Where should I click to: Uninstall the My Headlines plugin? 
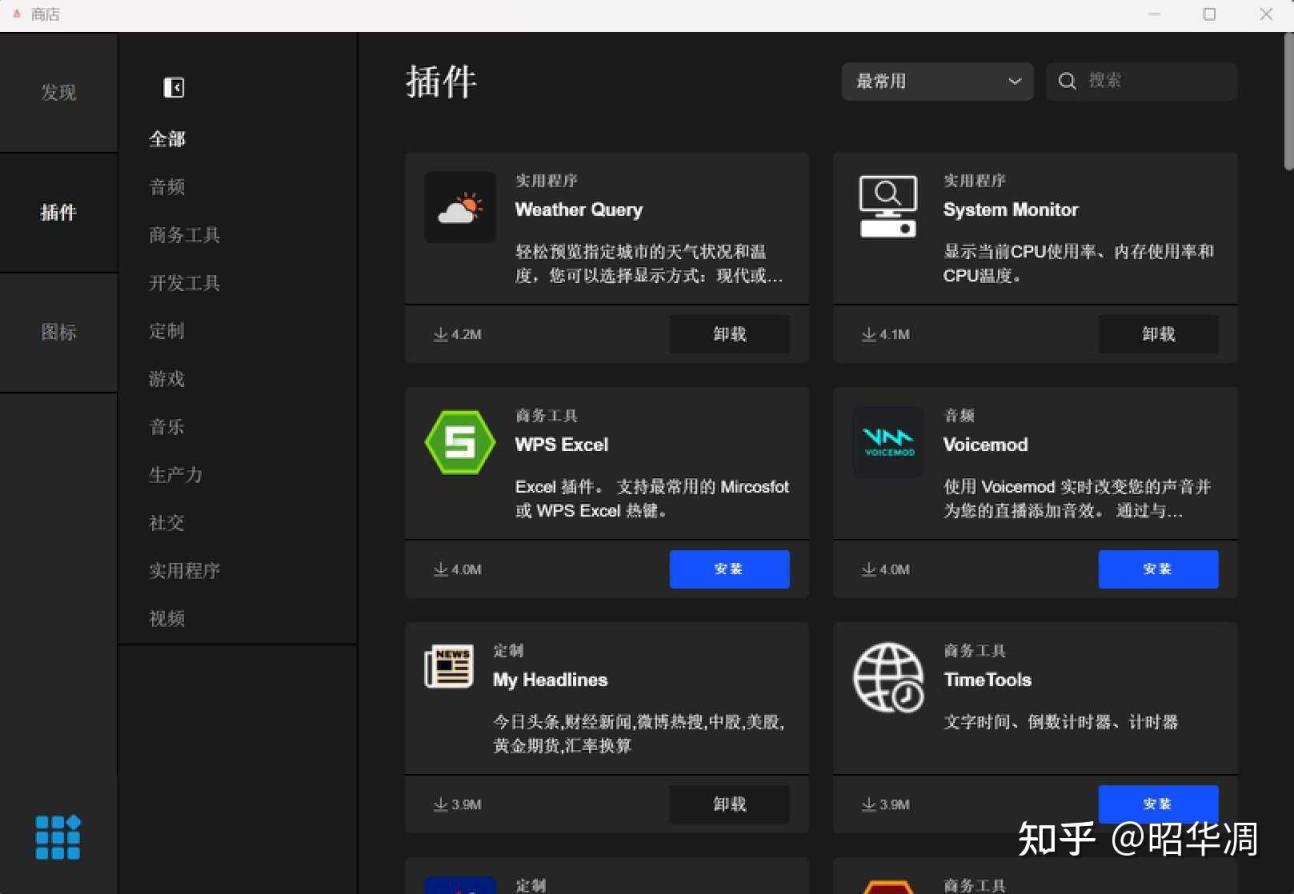[x=730, y=804]
